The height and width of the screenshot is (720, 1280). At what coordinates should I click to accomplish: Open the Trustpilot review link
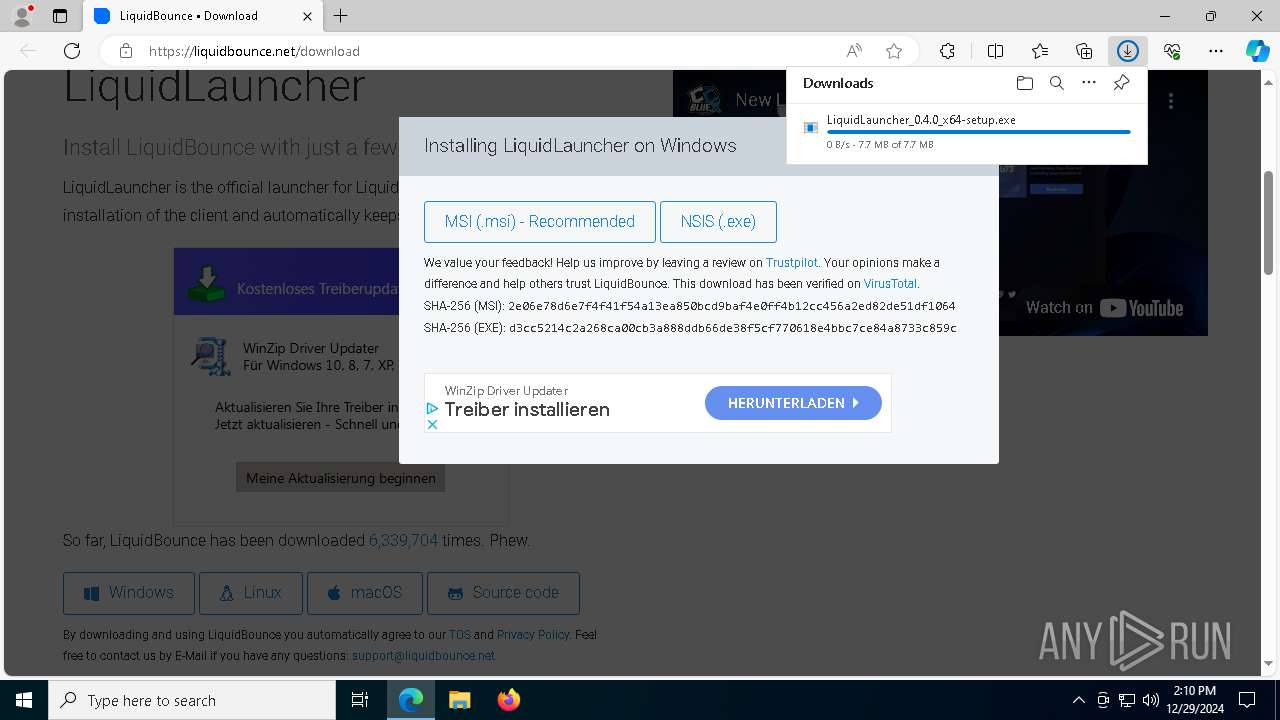[x=792, y=263]
